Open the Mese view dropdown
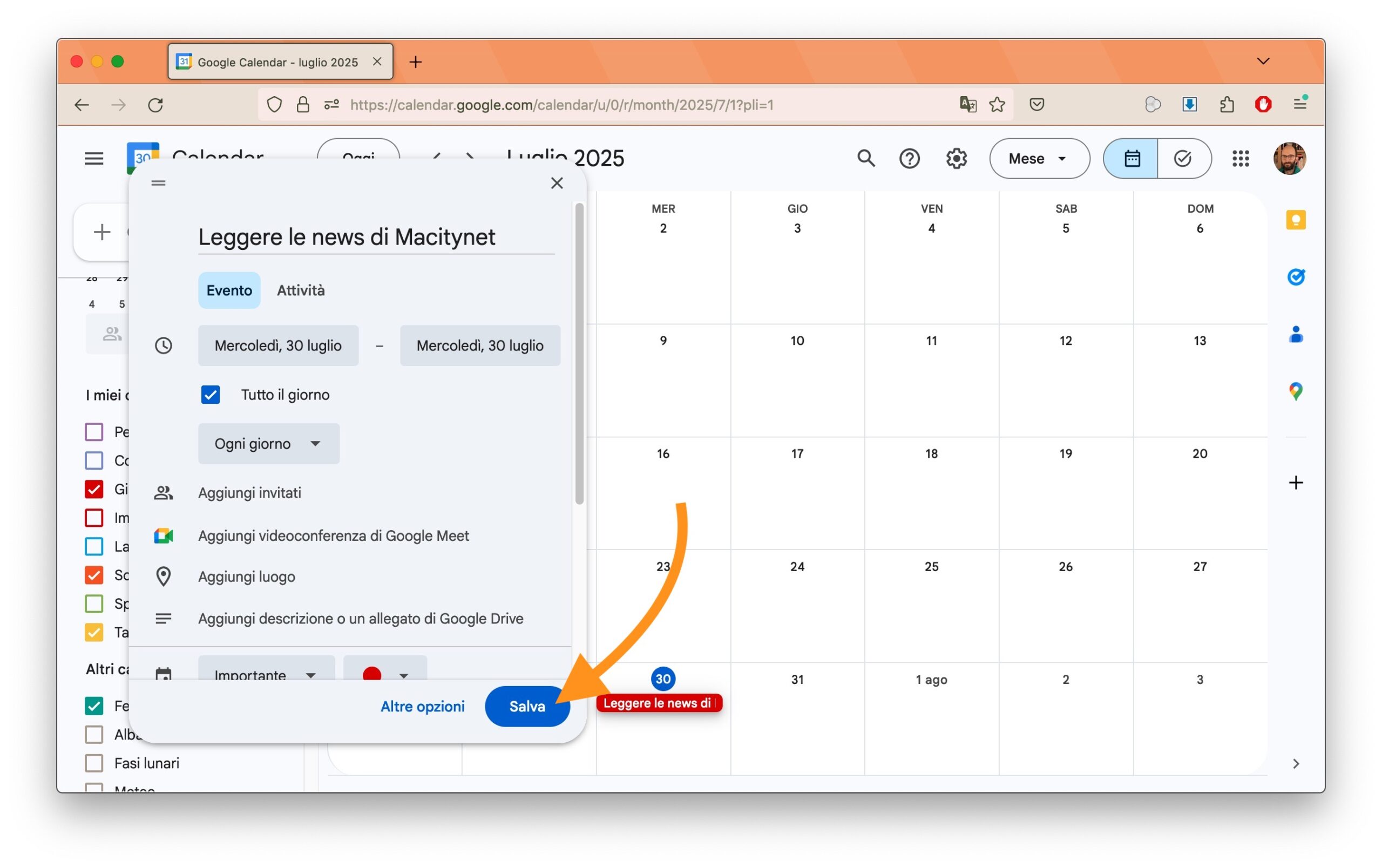The height and width of the screenshot is (868, 1382). point(1039,158)
